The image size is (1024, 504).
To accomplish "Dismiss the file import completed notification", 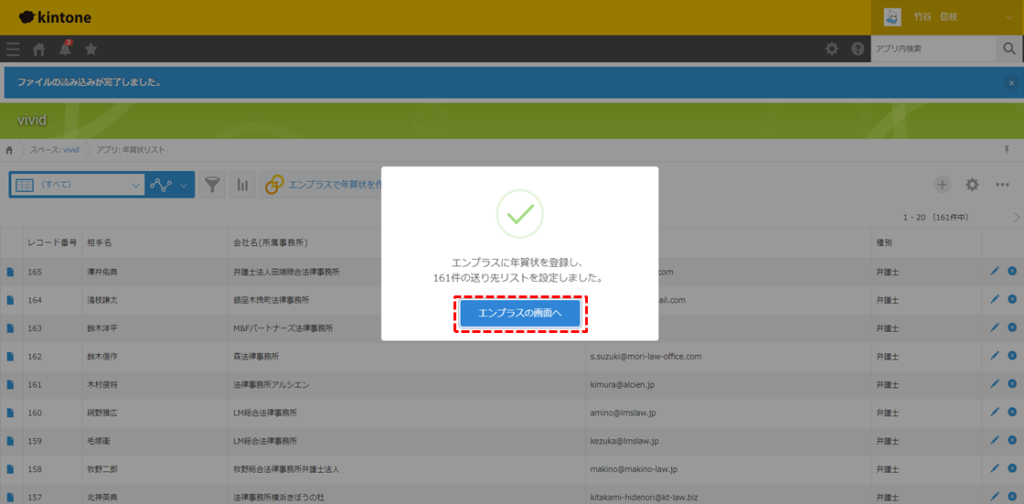I will point(1011,83).
